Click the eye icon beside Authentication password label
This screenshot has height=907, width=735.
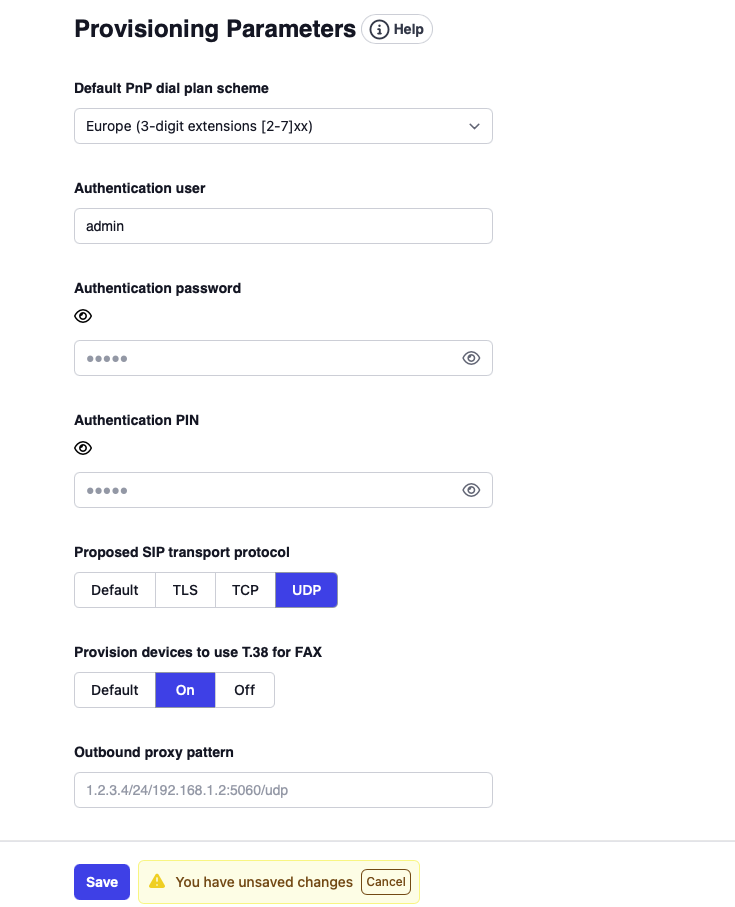(x=83, y=316)
